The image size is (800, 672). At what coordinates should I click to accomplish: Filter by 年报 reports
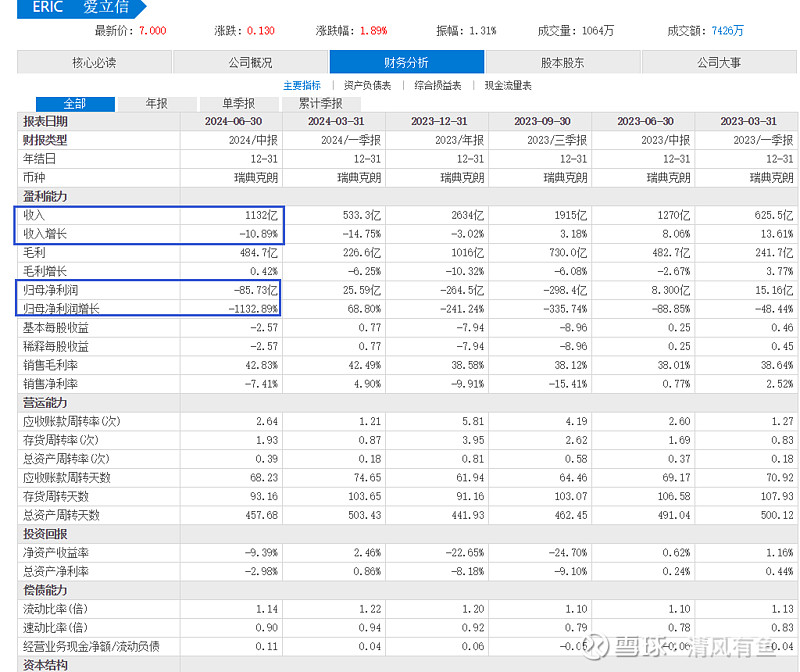coord(157,104)
